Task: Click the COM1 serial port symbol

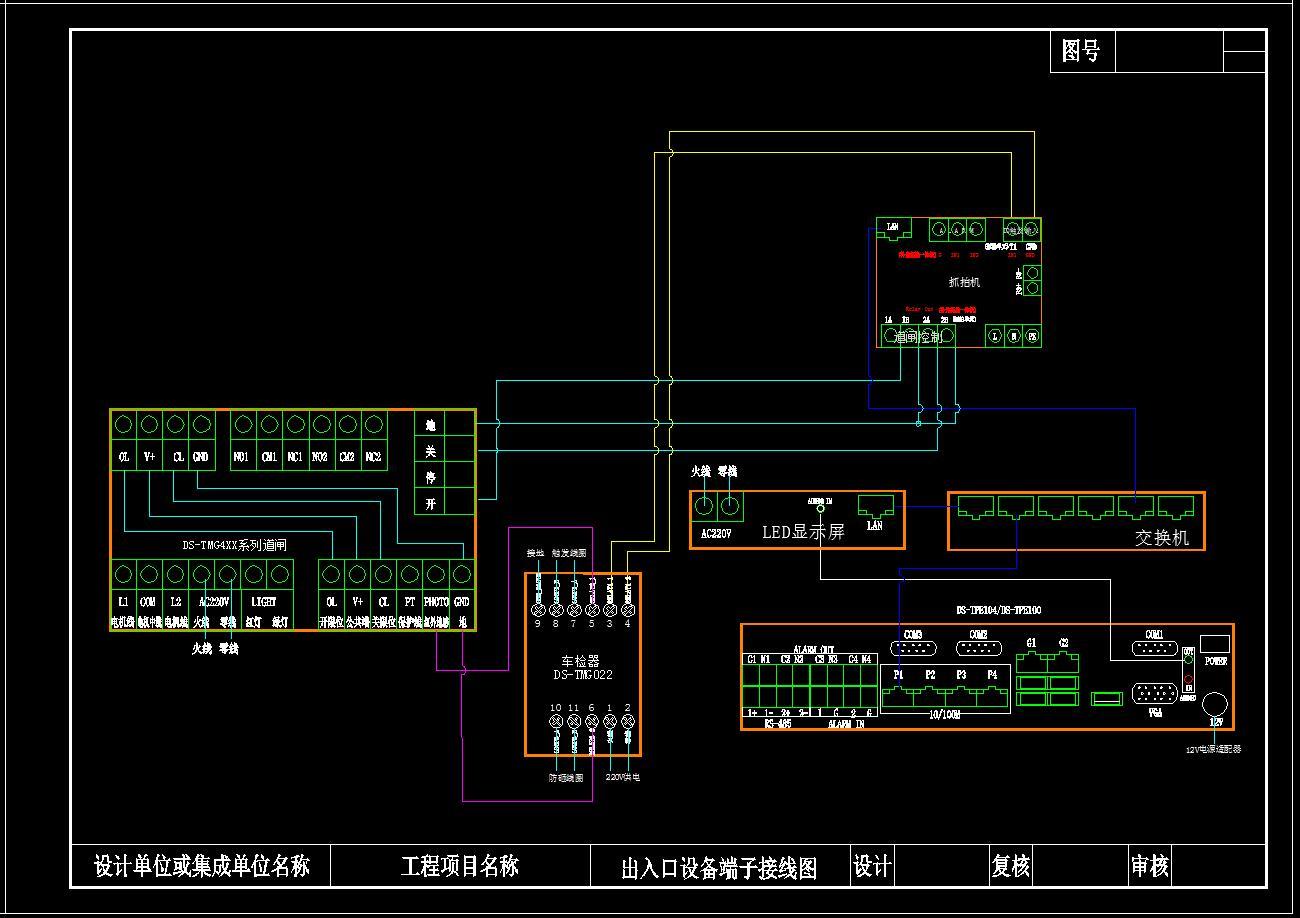Action: pyautogui.click(x=1154, y=648)
